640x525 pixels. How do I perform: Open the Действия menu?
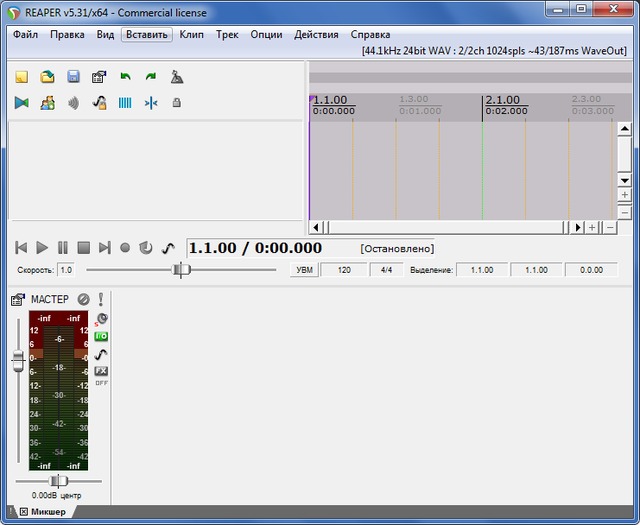316,34
